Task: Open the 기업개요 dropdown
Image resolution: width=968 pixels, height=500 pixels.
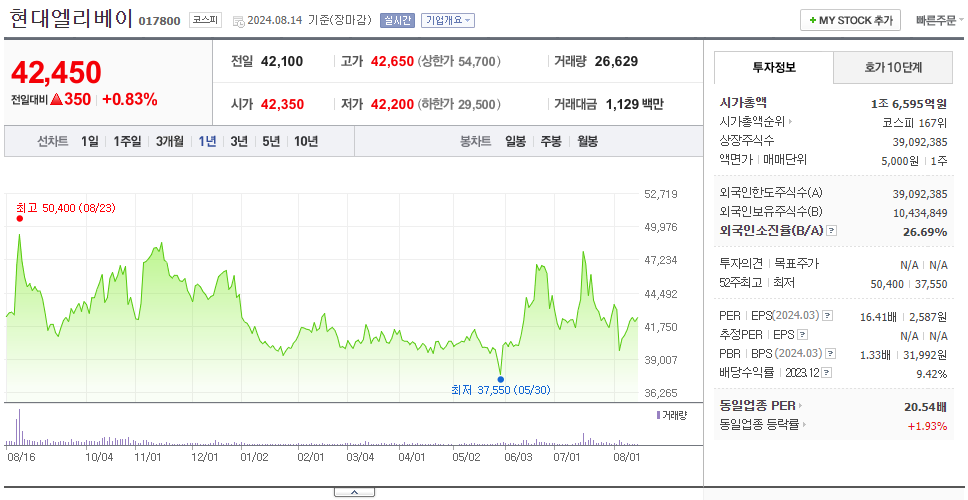Action: (448, 20)
